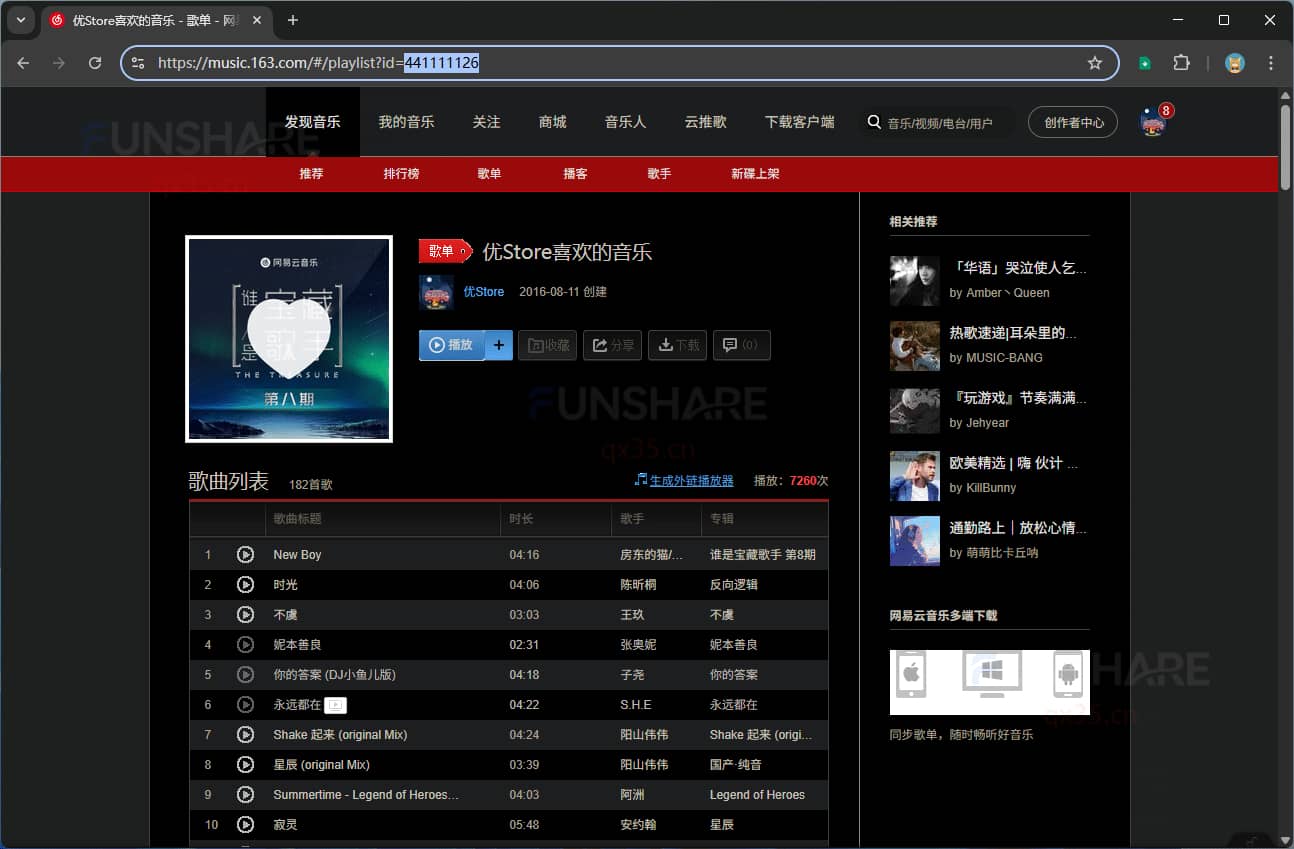Select 歌单 from the red navigation bar
Screen dimensions: 1294x849
click(489, 173)
